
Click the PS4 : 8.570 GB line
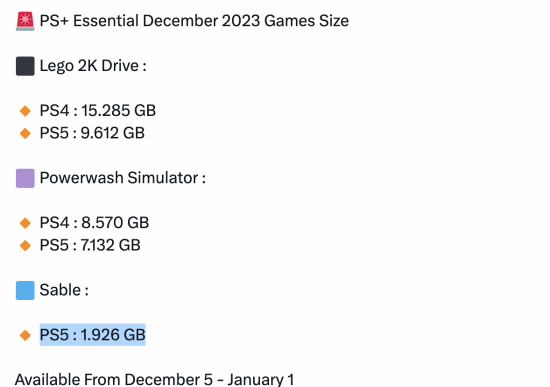tap(94, 223)
